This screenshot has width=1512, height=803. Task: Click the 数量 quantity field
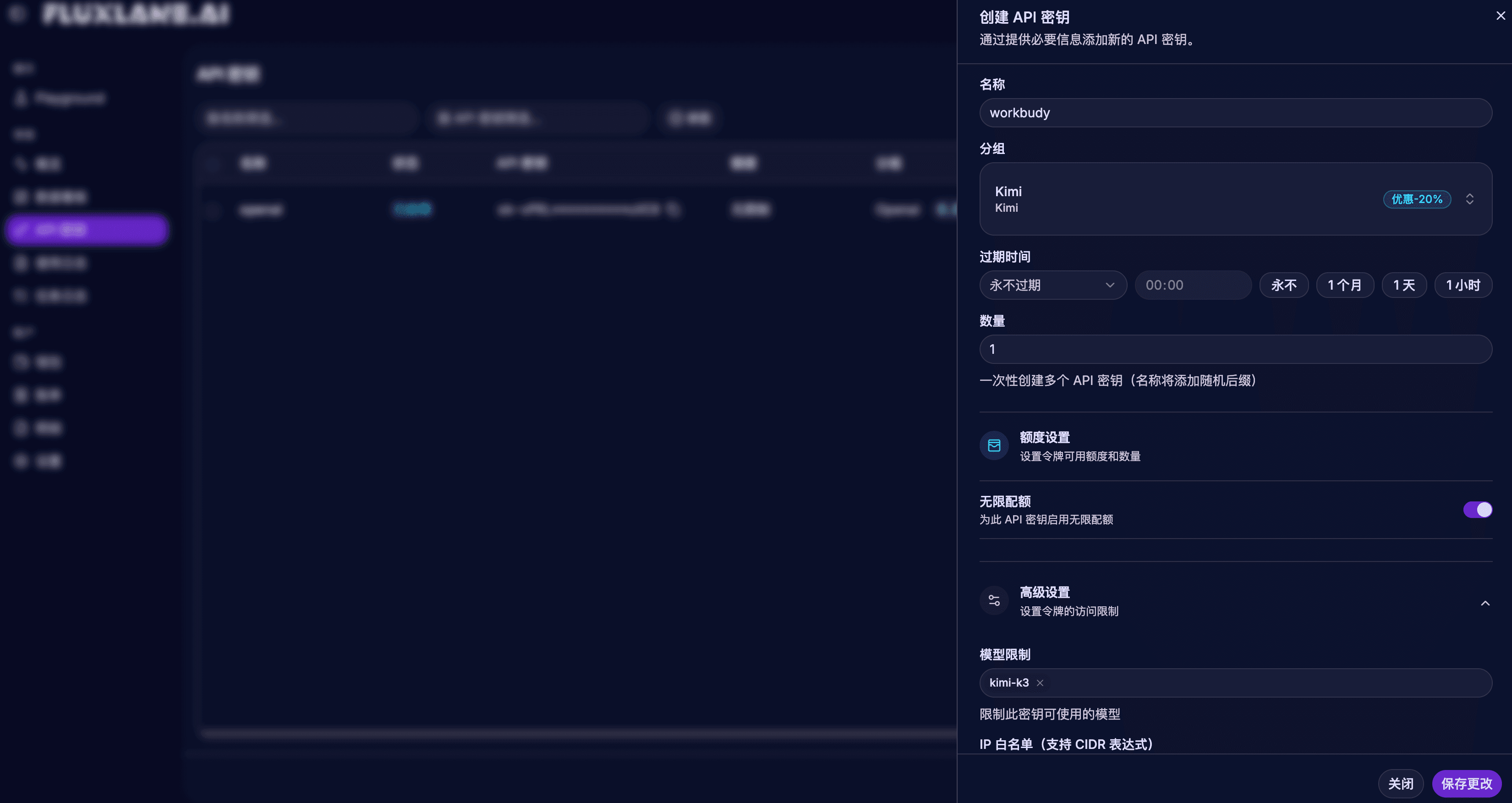[1236, 349]
